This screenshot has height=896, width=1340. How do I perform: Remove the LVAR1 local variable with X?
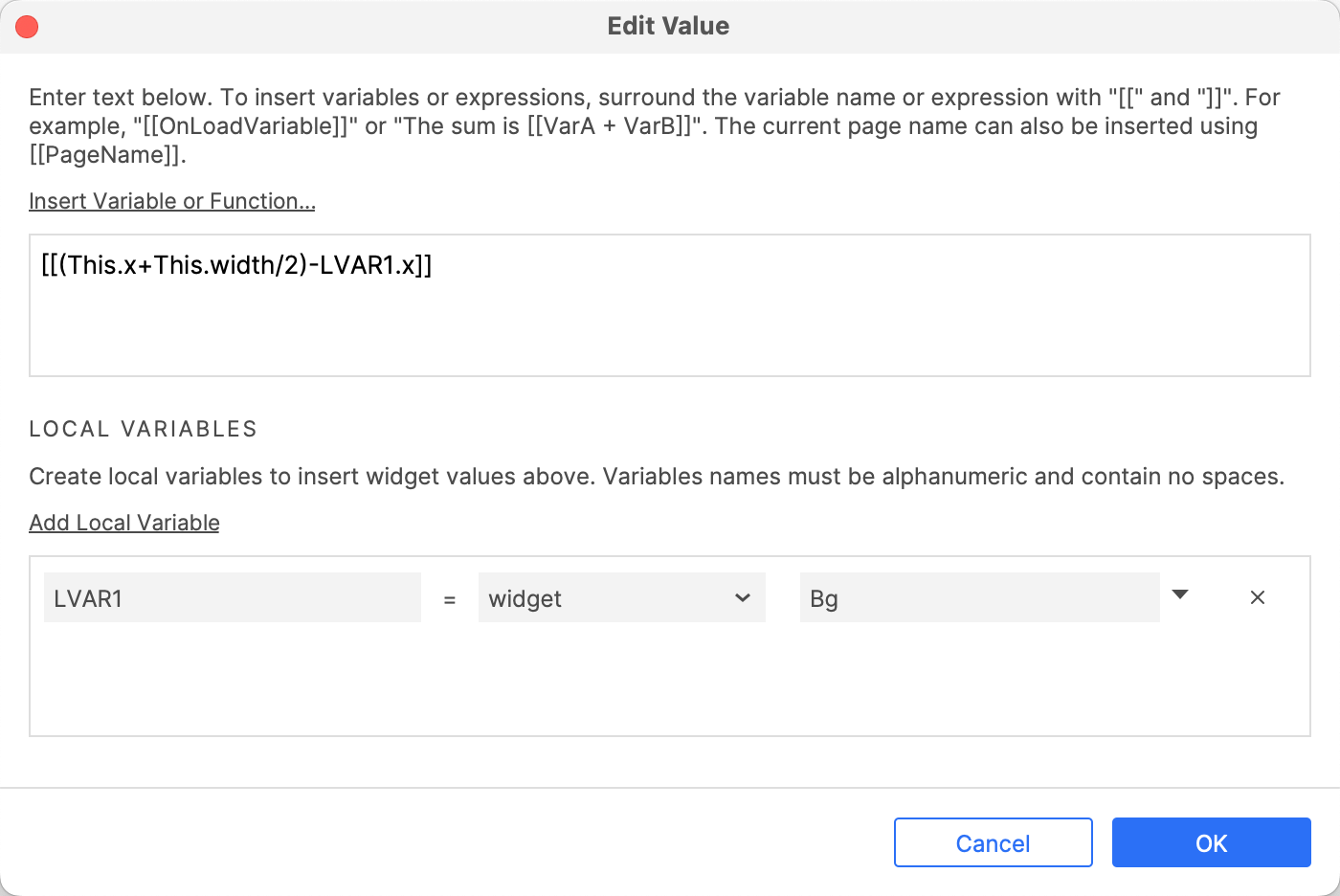click(x=1258, y=597)
